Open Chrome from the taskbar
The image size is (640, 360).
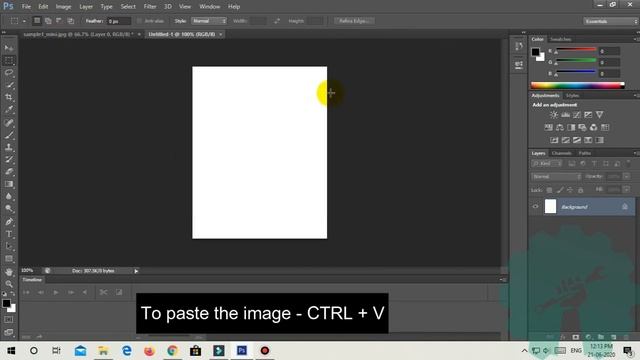tap(172, 351)
